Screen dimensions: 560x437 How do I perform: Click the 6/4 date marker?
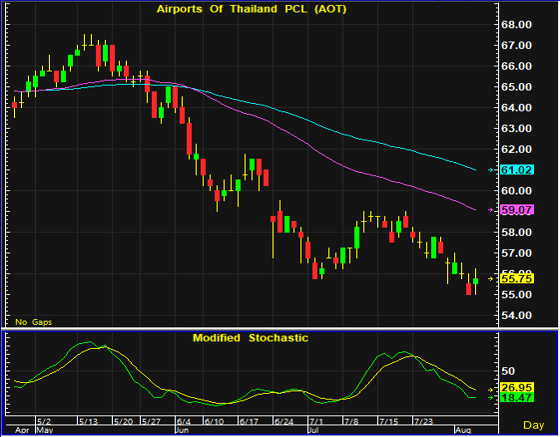click(184, 421)
